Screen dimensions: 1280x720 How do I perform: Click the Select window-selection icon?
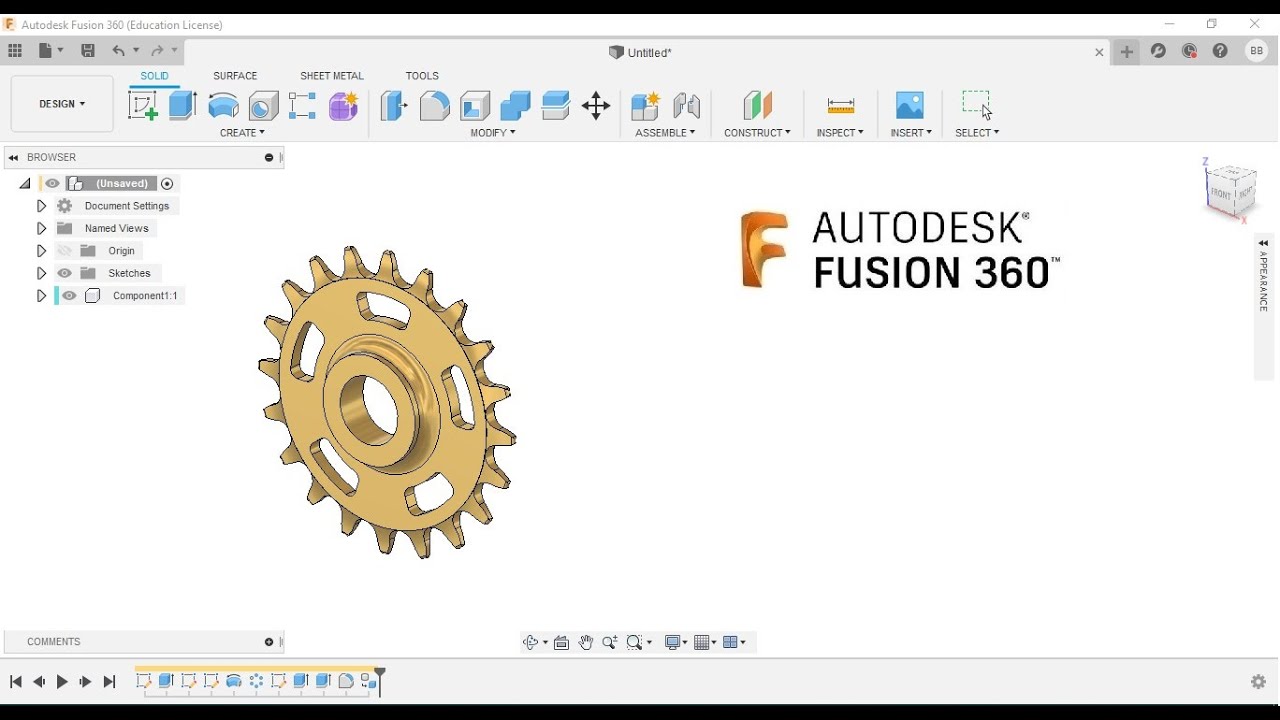(977, 104)
